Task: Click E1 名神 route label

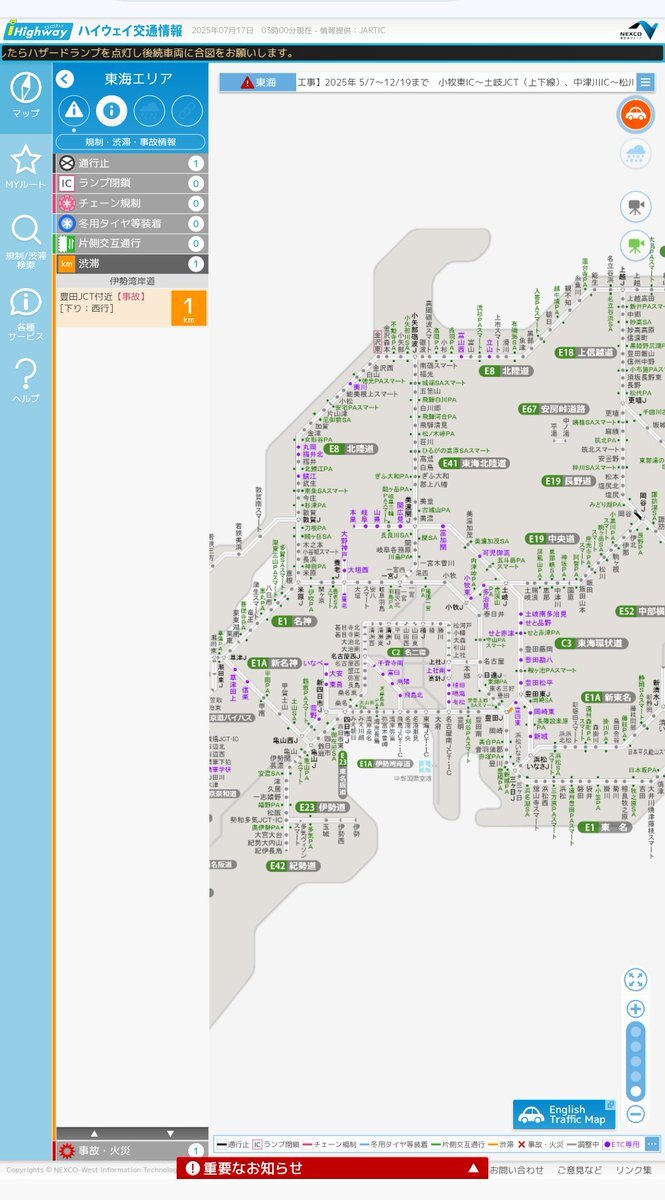Action: [296, 621]
